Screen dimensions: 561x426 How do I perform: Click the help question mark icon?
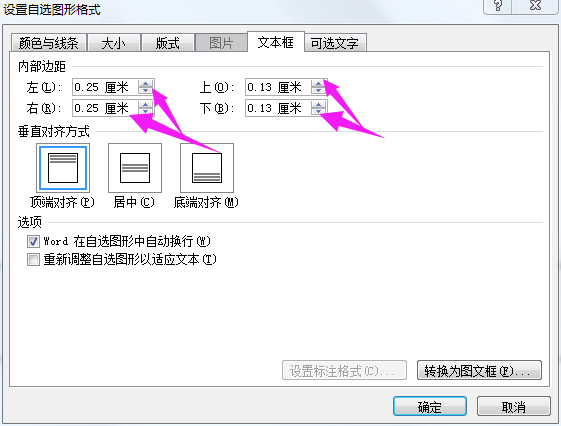[498, 5]
